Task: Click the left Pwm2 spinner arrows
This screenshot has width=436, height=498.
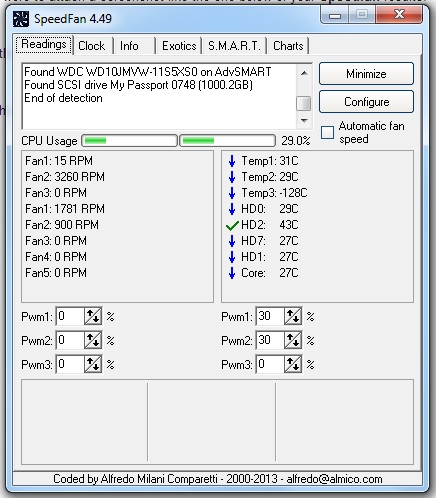Action: [93, 340]
